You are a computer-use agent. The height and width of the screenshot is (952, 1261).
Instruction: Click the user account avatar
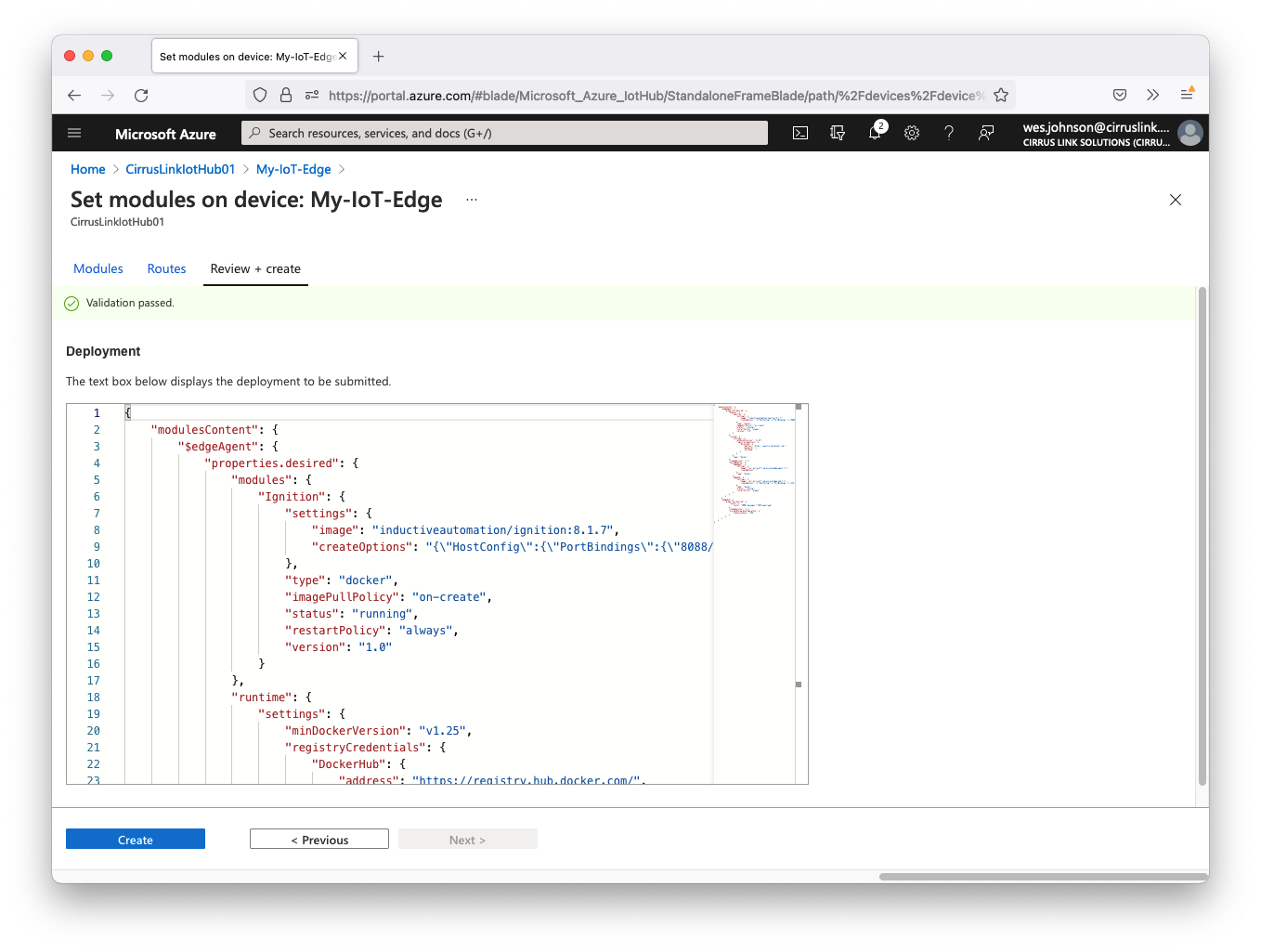1189,133
